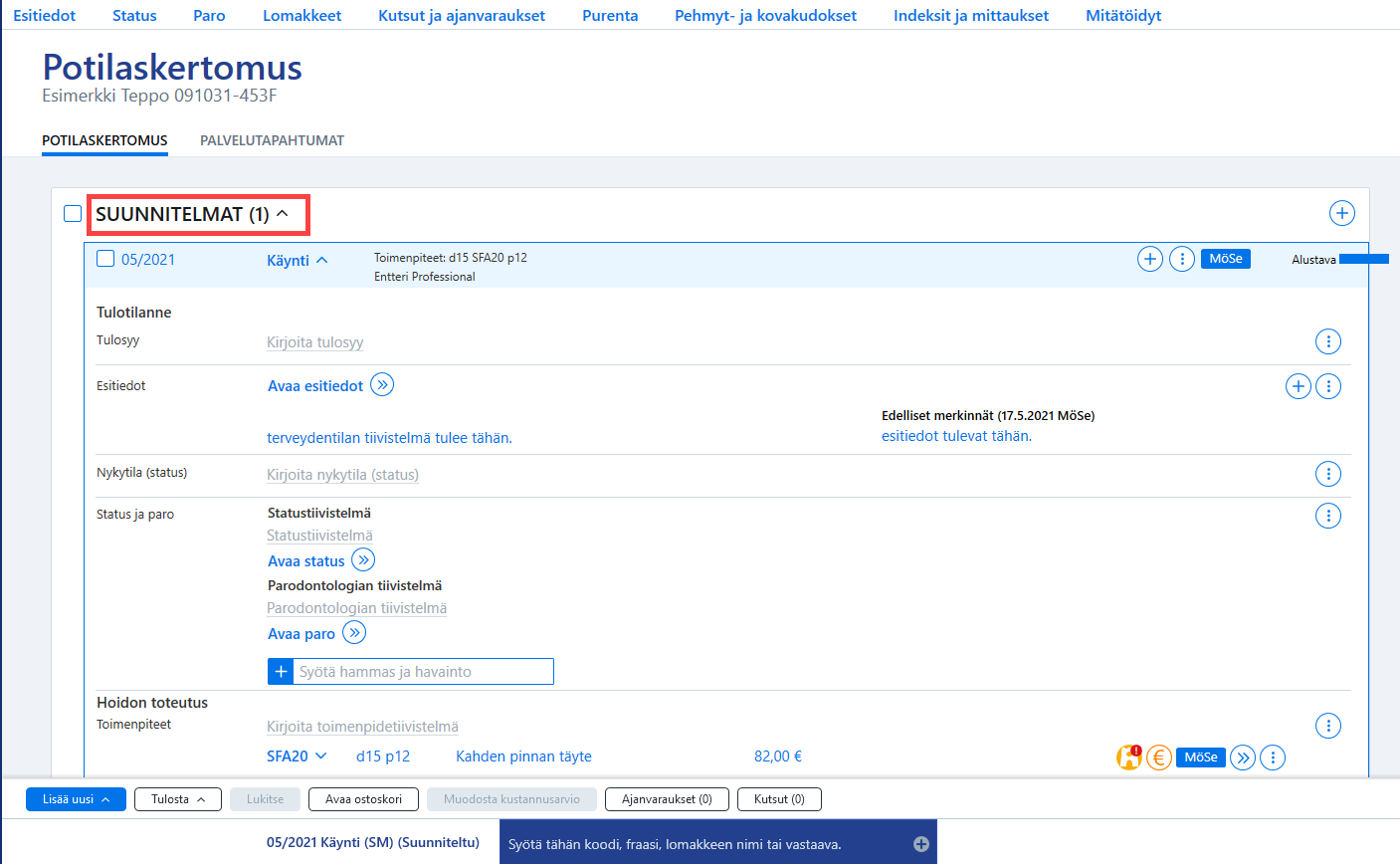
Task: Click the 82,00 € price
Action: click(x=778, y=756)
